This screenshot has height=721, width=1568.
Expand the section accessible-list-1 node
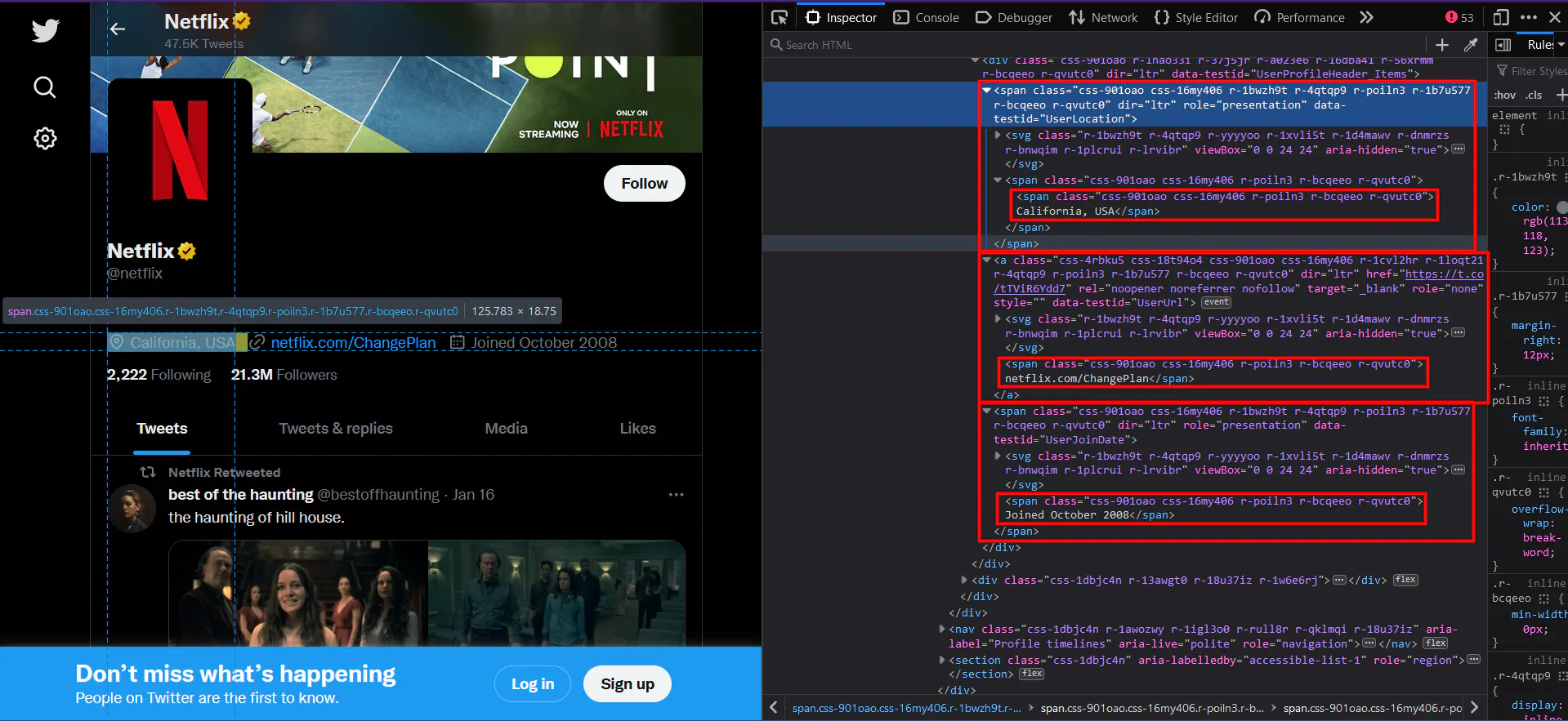tap(942, 661)
